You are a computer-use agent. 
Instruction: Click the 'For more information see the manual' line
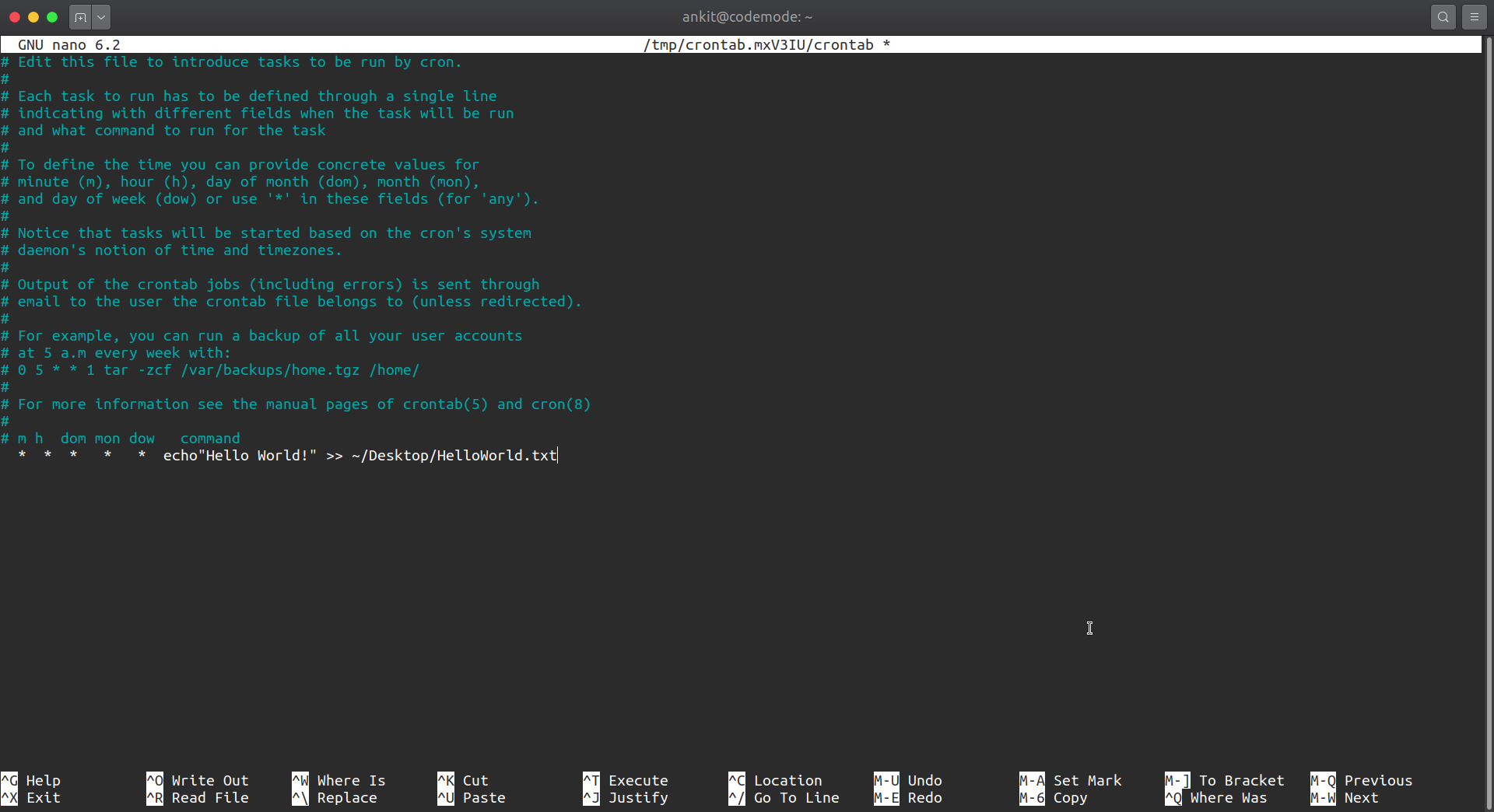(x=296, y=404)
